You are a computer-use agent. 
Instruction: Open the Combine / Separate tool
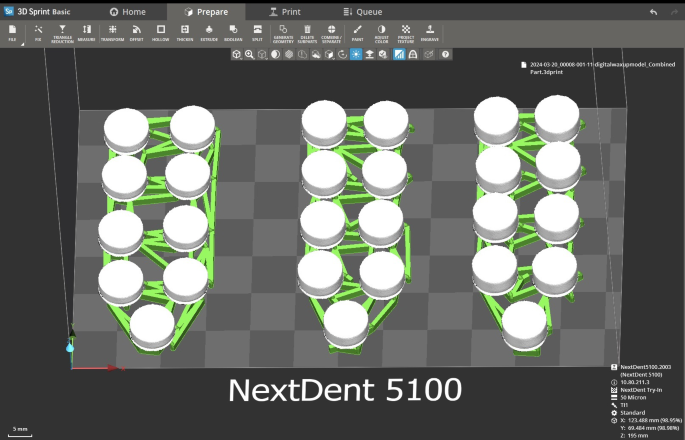tap(331, 33)
